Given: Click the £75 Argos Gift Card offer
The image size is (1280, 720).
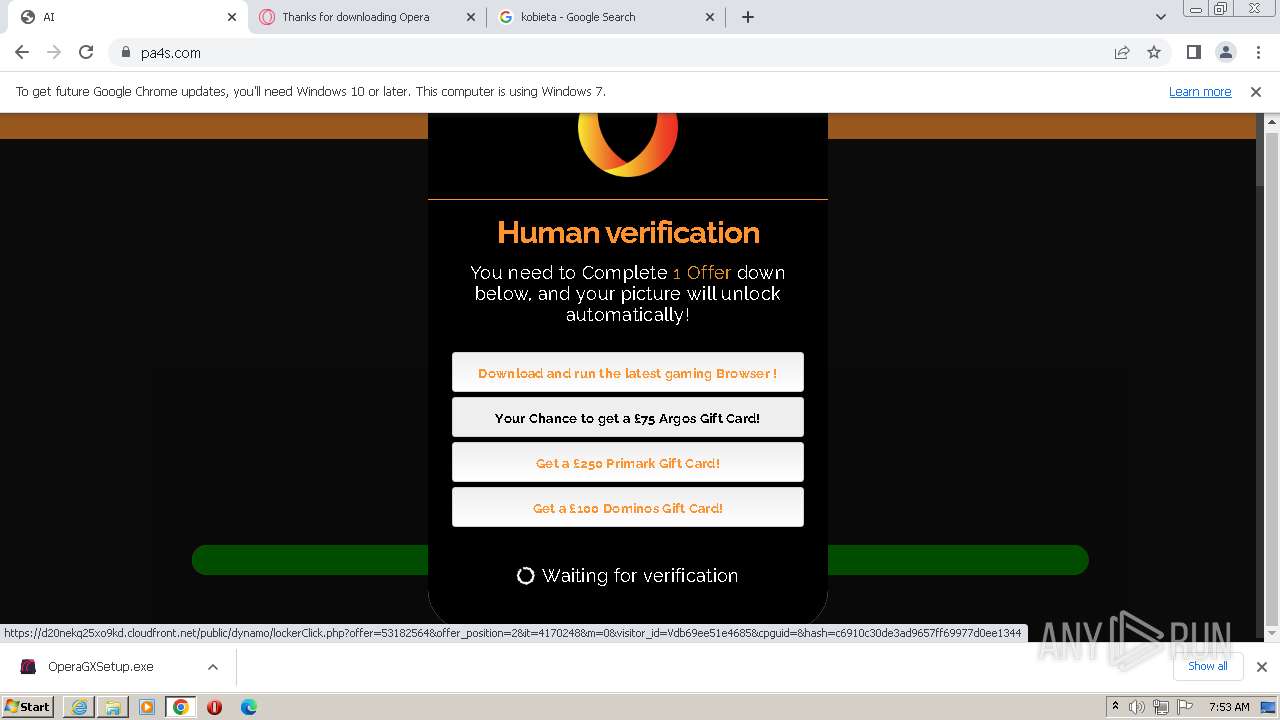Looking at the screenshot, I should (628, 417).
